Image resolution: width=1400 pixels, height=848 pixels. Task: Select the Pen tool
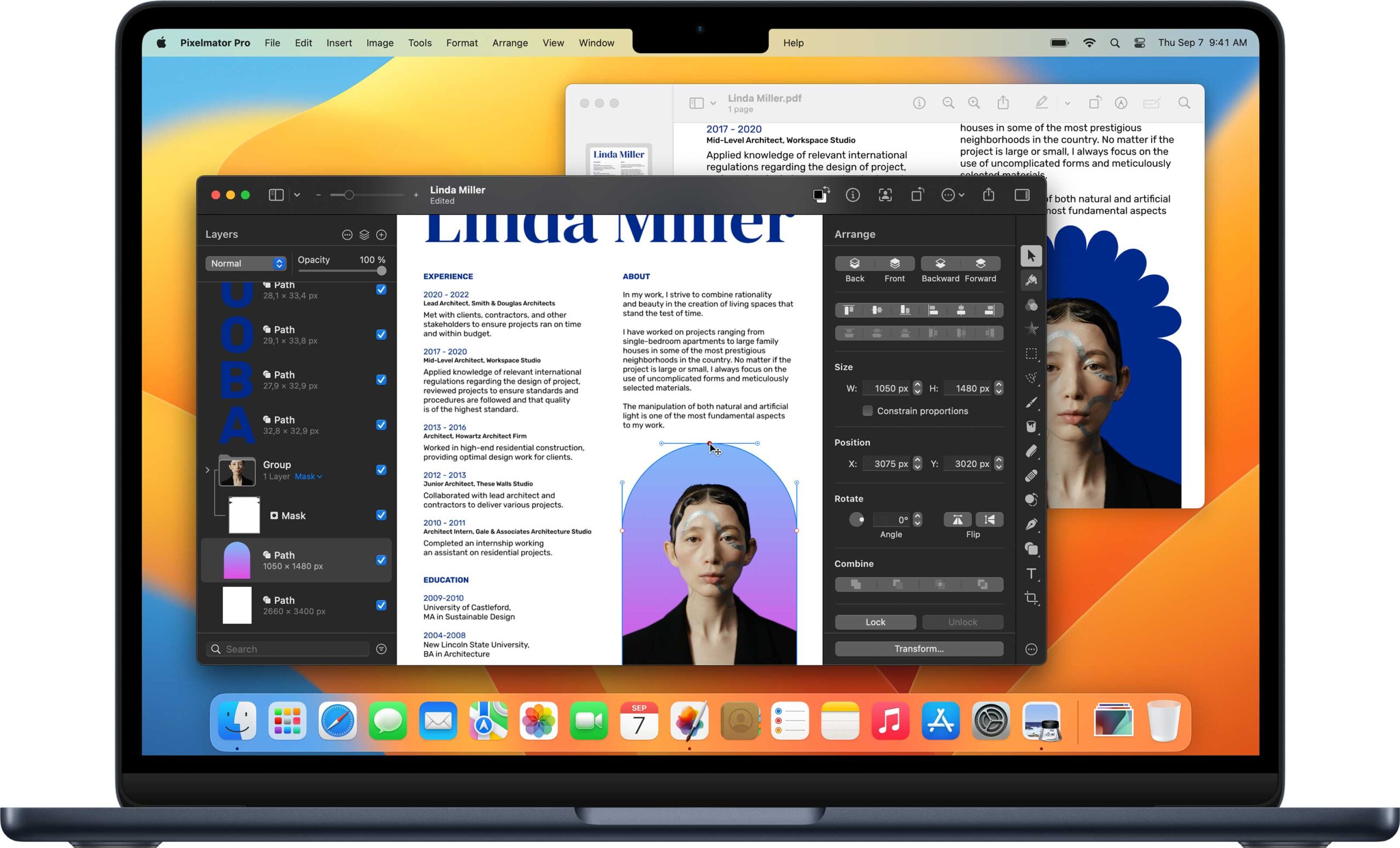pos(1031,524)
